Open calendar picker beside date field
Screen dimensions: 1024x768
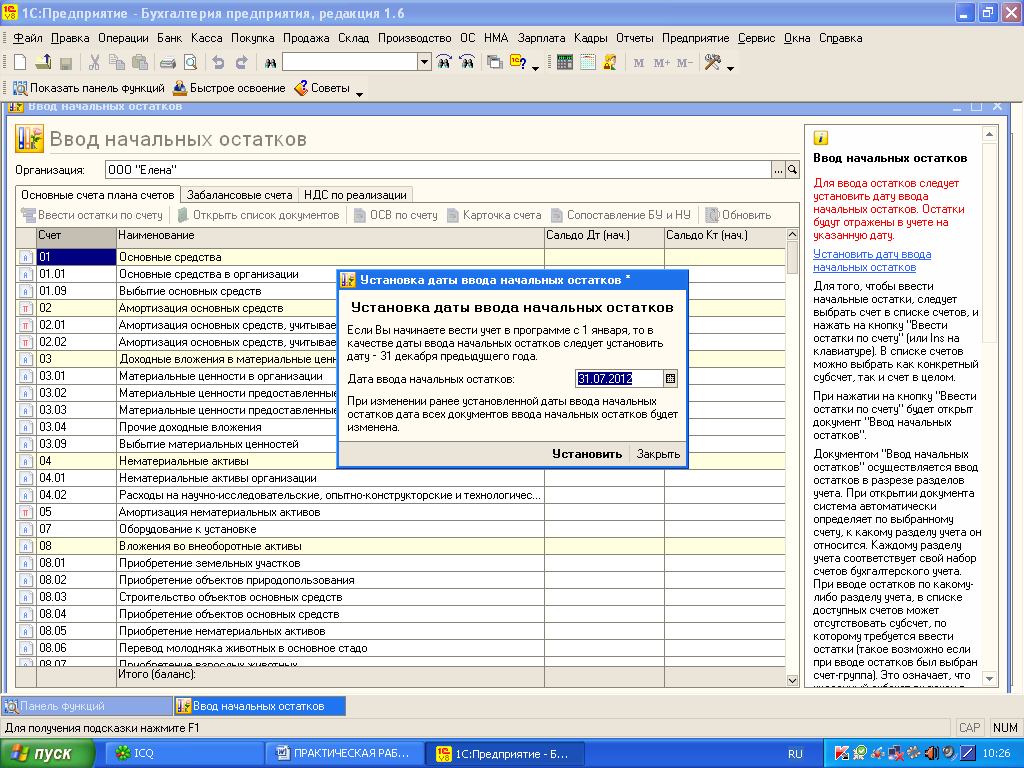coord(670,379)
